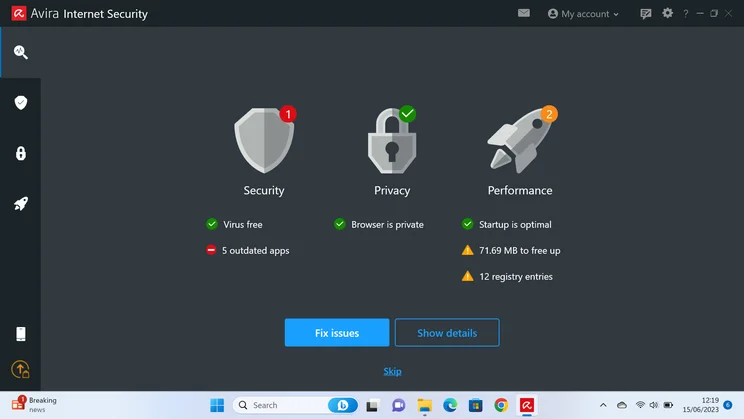Click the red icon beside 5 outdated apps
Viewport: 744px width, 419px height.
[211, 250]
